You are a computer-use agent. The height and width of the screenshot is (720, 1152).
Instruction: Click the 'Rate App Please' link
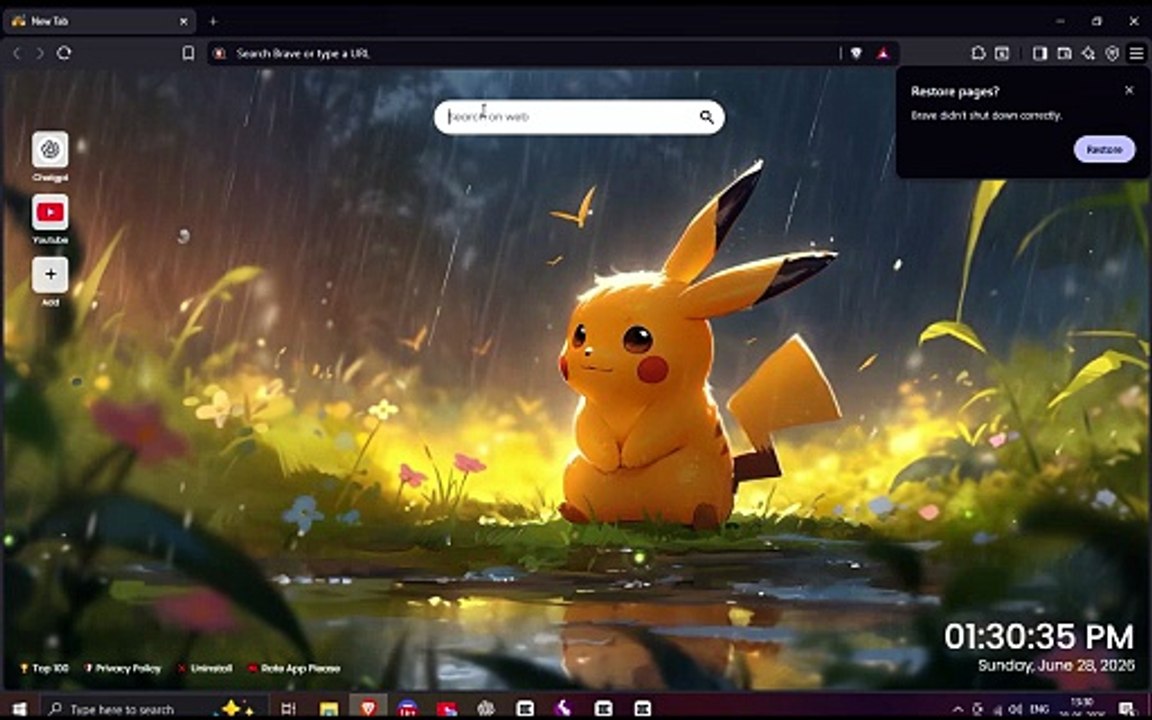pos(294,668)
